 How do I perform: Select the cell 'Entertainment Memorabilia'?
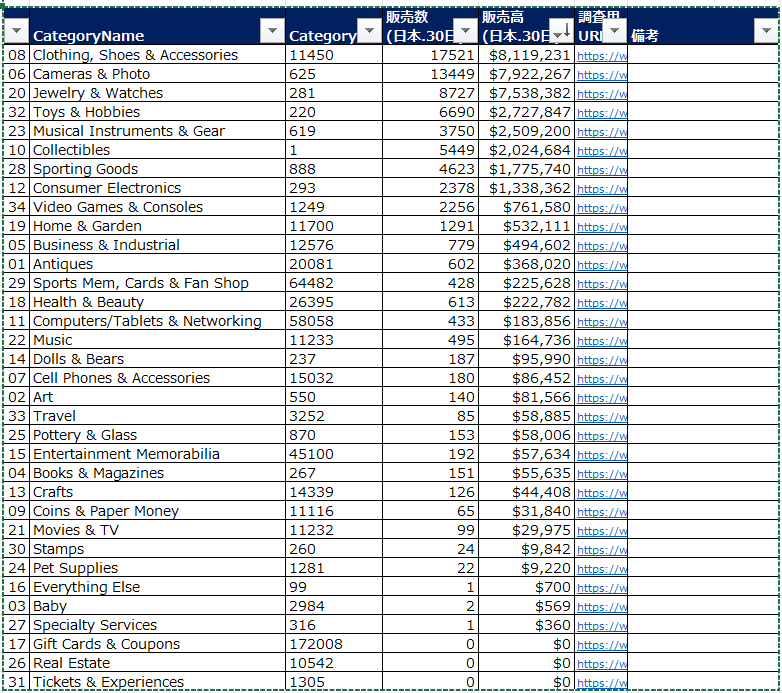pyautogui.click(x=157, y=454)
